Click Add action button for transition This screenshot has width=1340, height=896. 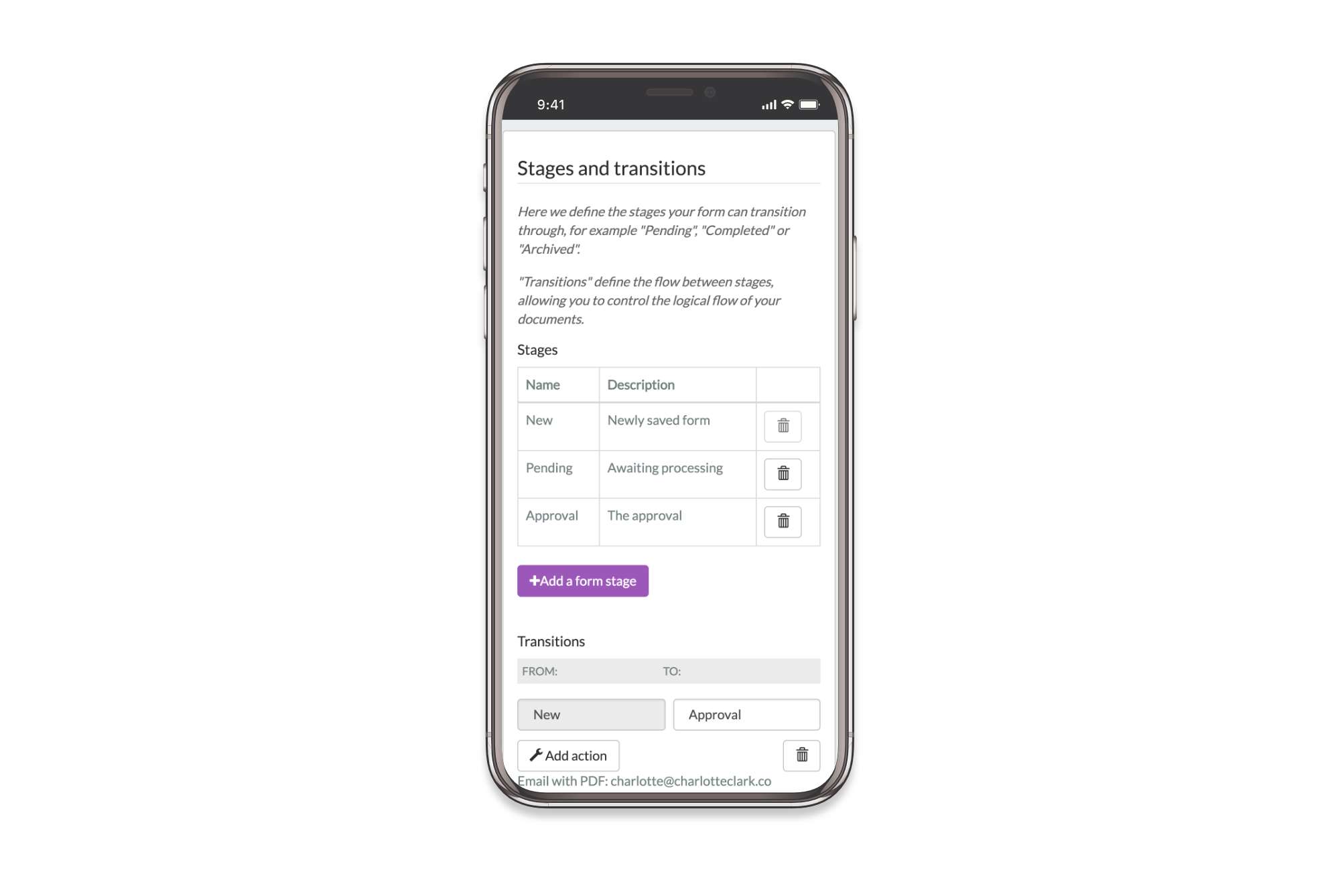pos(566,755)
